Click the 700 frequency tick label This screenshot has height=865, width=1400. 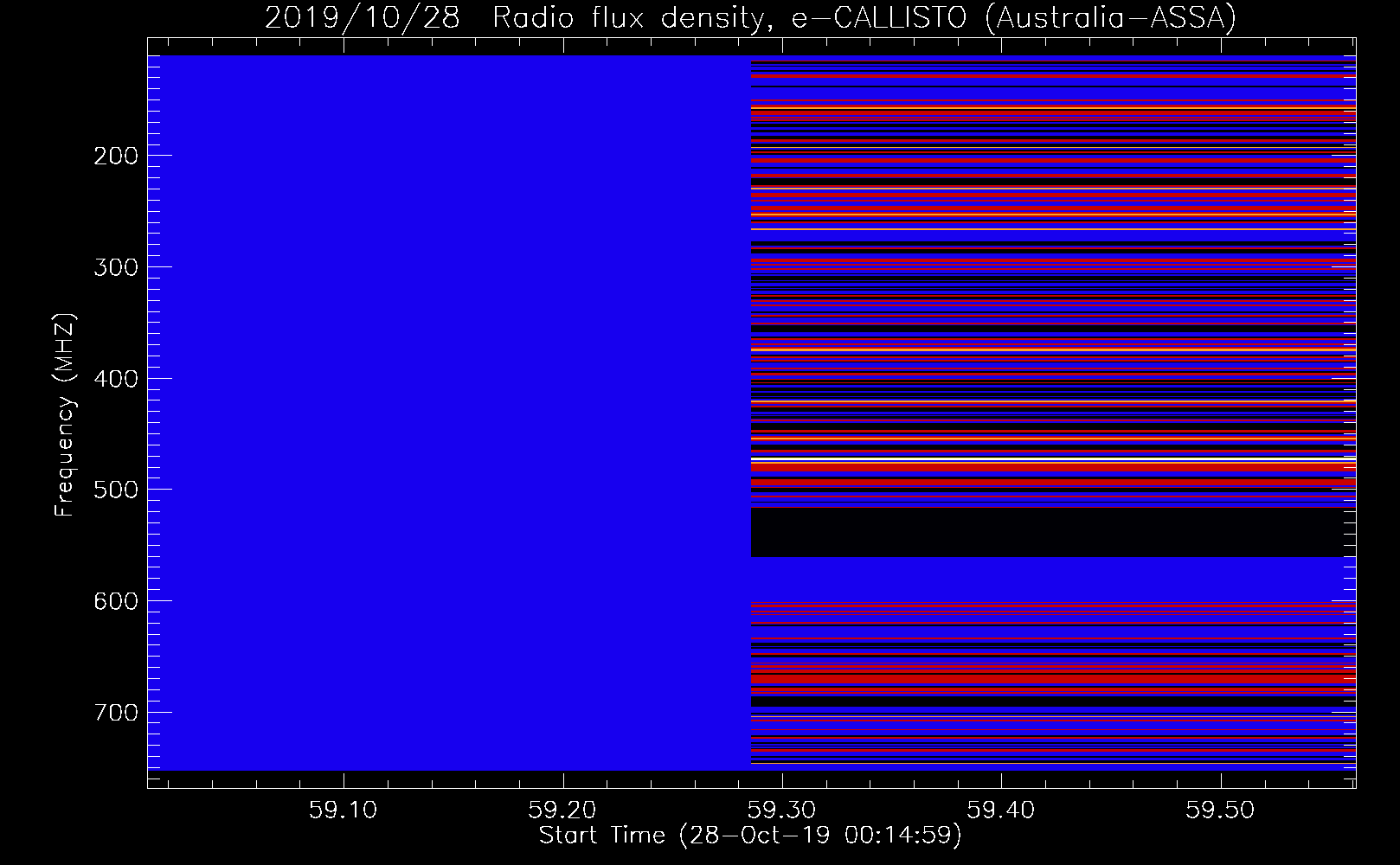coord(116,712)
